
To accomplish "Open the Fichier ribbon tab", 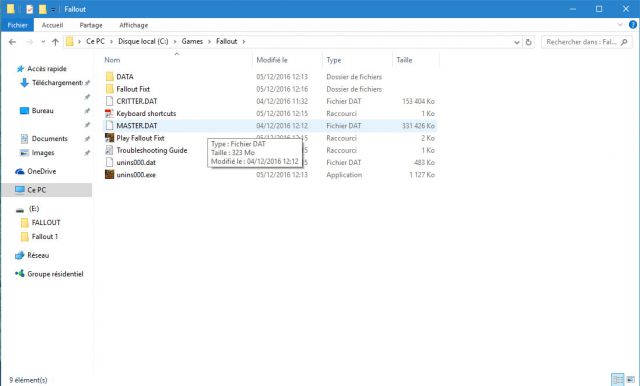I will tap(17, 25).
